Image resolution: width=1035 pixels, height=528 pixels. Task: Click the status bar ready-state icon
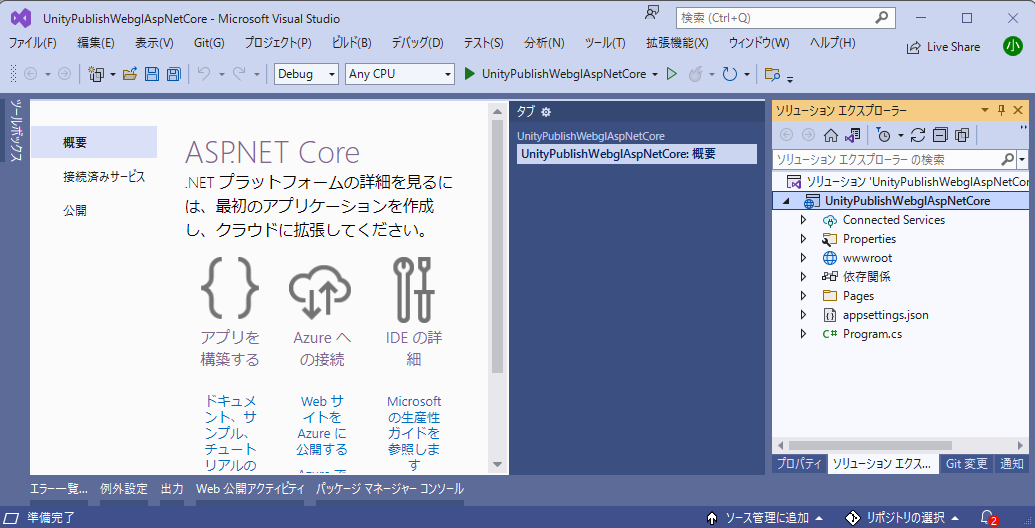(12, 517)
